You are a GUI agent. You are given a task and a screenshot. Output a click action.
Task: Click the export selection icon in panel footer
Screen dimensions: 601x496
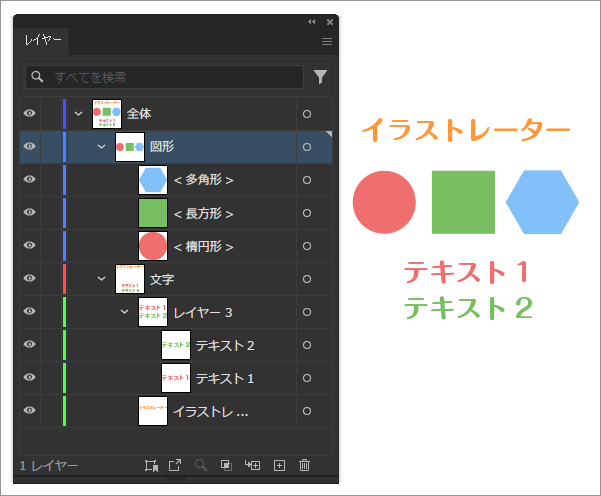[175, 465]
